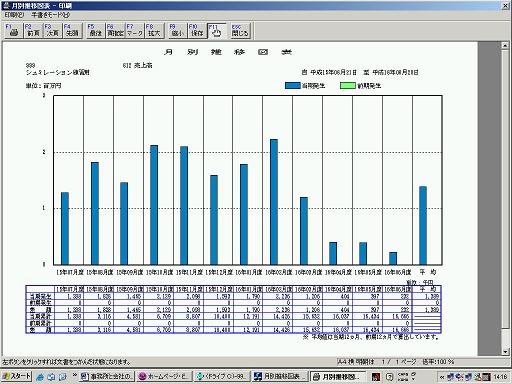Expand hidden system tray icons chevron
512x384 pixels.
pos(442,377)
